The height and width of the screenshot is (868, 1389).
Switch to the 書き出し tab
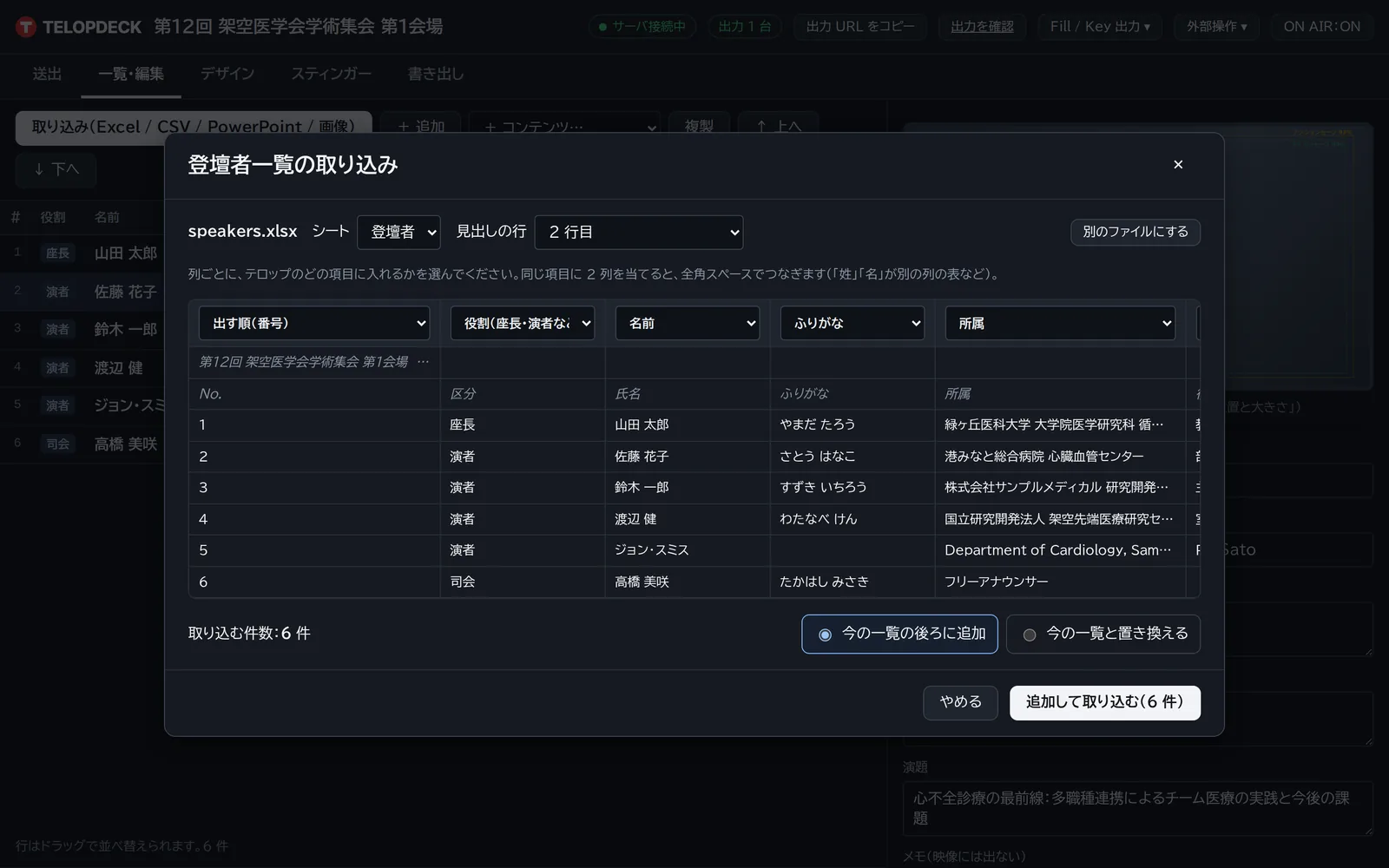[x=436, y=75]
